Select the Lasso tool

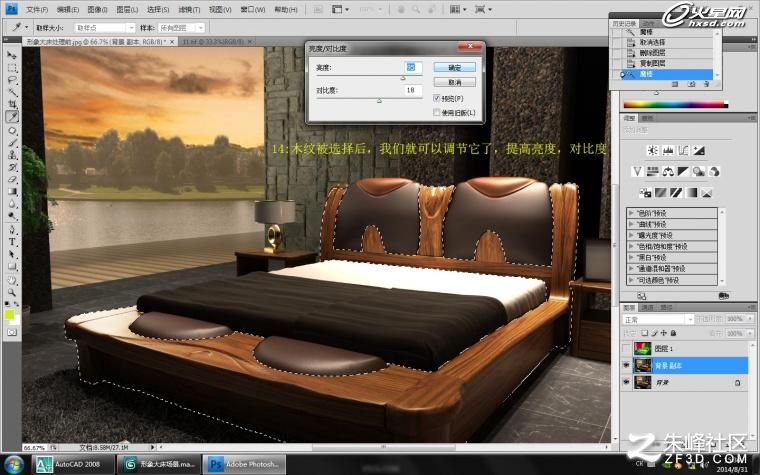pyautogui.click(x=12, y=79)
